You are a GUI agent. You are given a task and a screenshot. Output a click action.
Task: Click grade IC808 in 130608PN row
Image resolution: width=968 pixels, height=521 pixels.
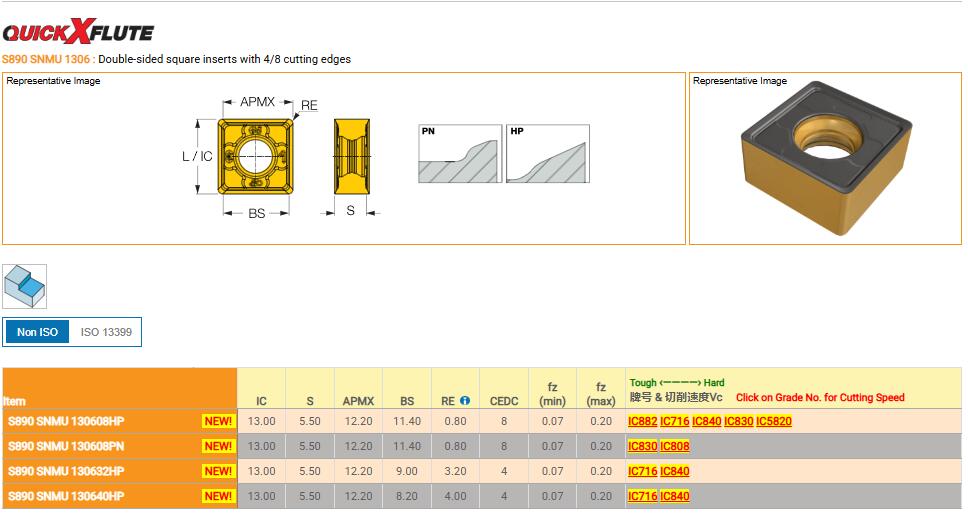tap(675, 447)
